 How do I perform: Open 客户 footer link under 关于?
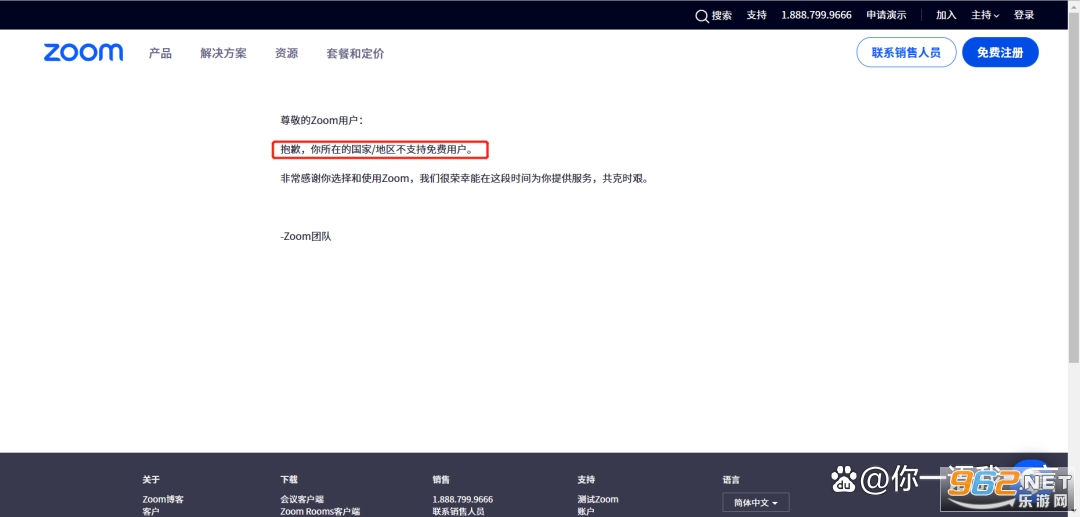point(151,511)
